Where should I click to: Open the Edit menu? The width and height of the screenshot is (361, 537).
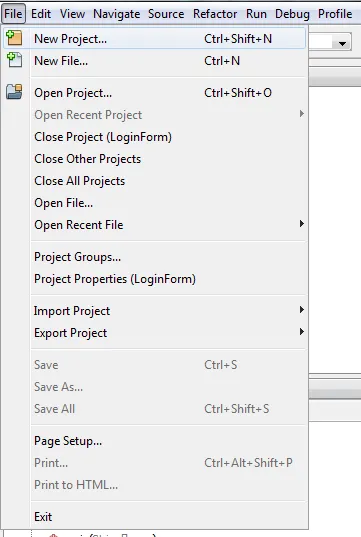click(x=41, y=14)
